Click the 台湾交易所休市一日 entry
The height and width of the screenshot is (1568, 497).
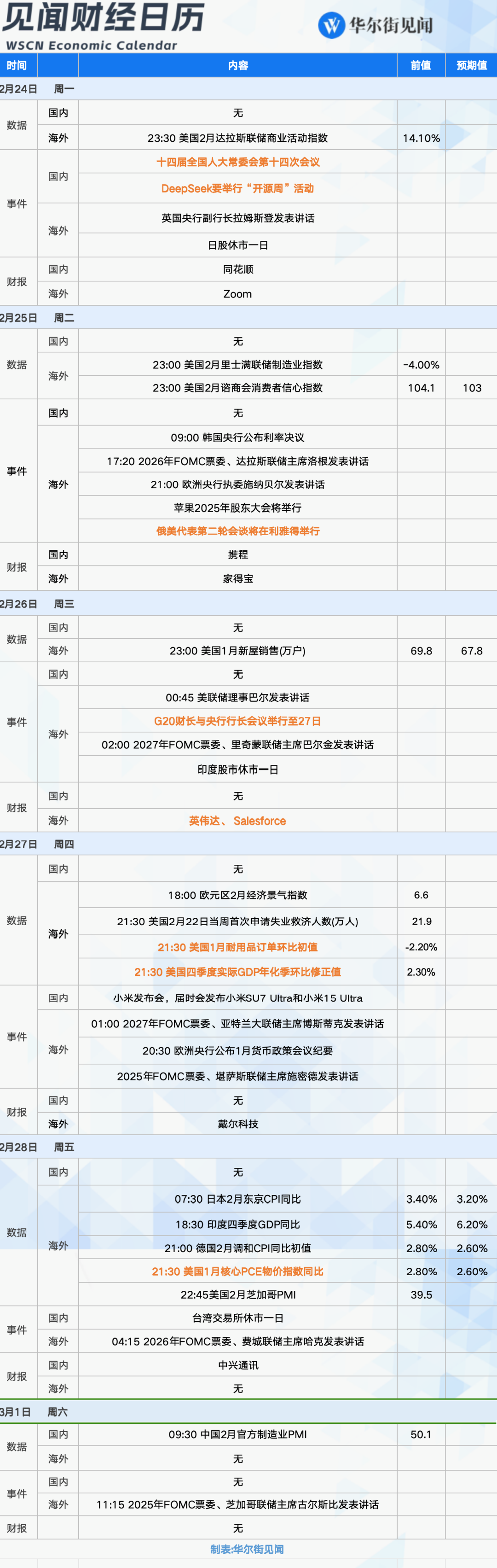click(238, 1318)
